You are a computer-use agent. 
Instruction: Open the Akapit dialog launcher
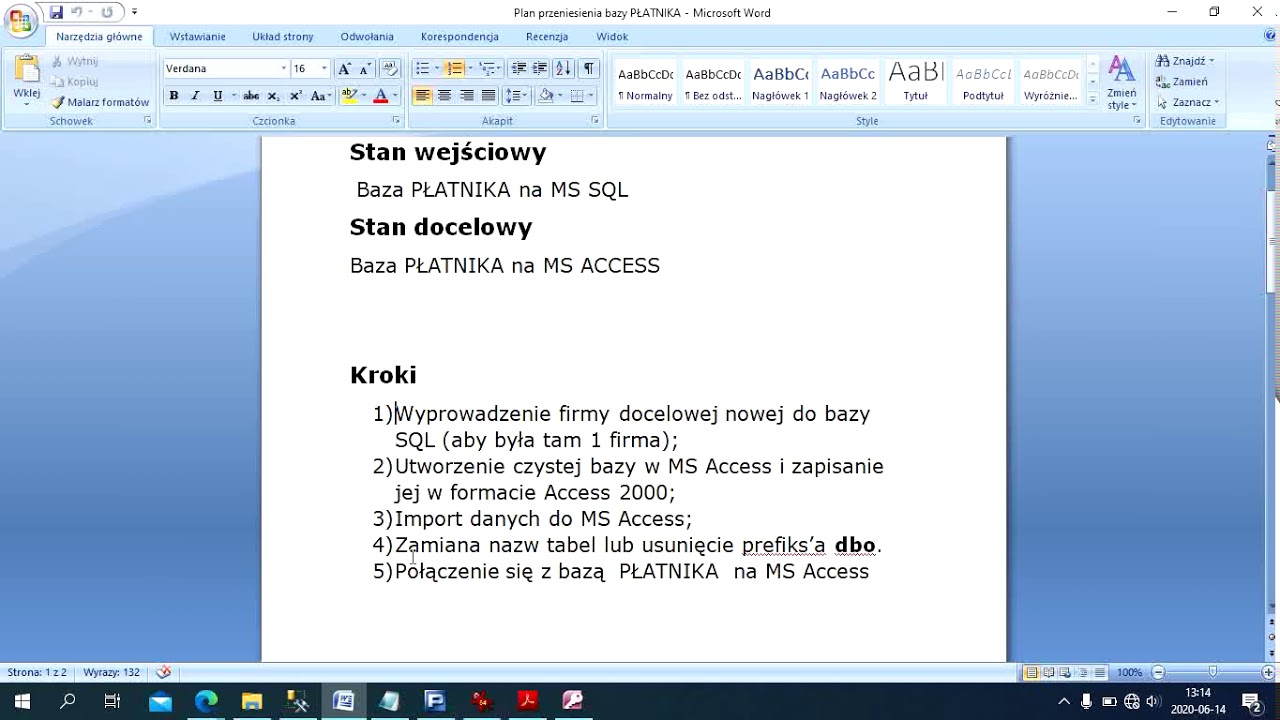click(x=595, y=120)
